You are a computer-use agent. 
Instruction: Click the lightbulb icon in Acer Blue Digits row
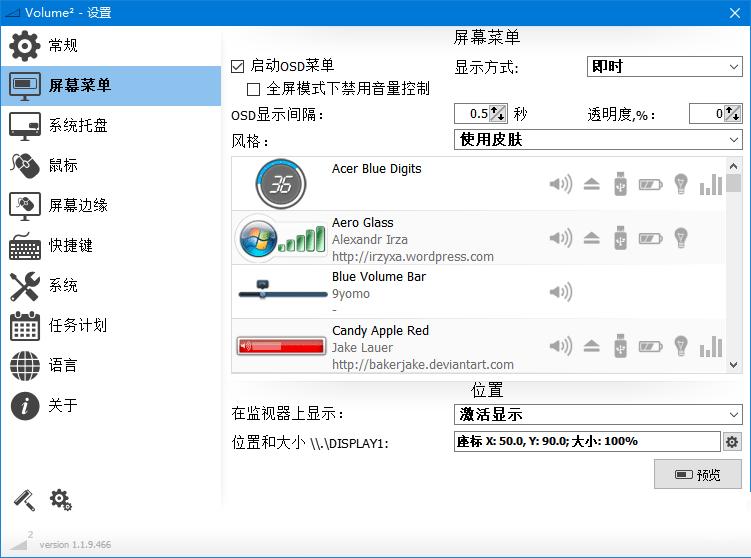(x=681, y=184)
